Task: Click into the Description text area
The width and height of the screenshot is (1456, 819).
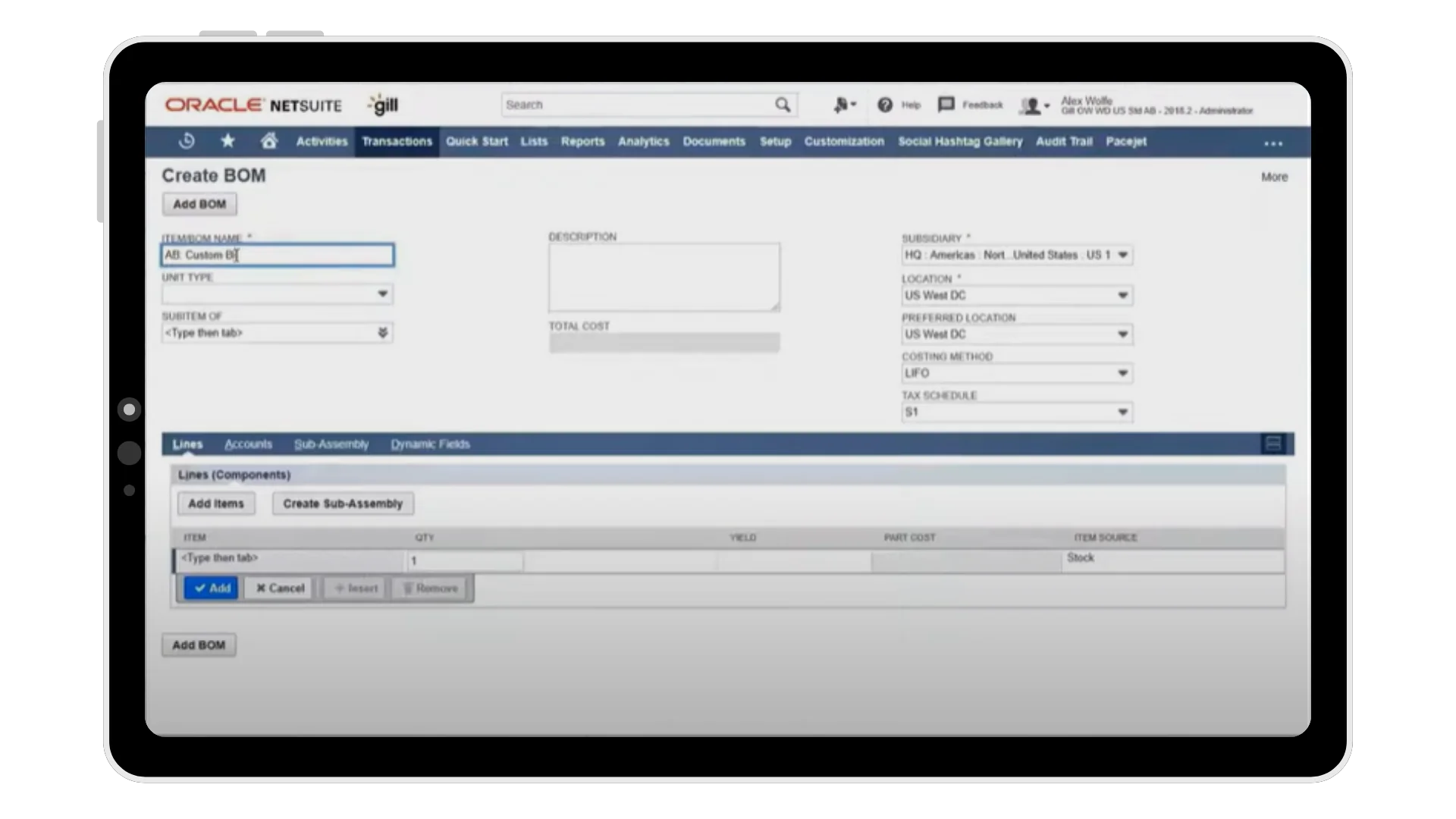Action: pos(664,278)
